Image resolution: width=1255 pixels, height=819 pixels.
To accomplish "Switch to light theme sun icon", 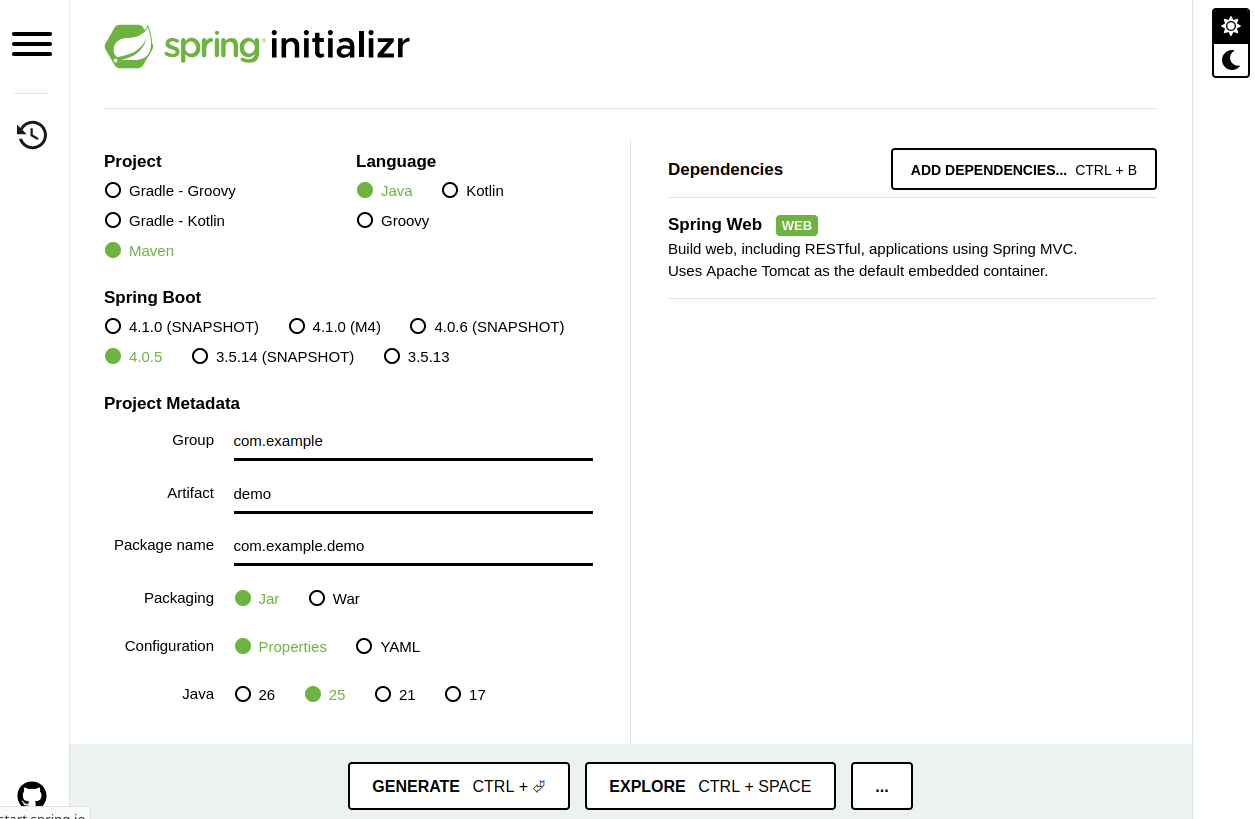I will pos(1231,26).
